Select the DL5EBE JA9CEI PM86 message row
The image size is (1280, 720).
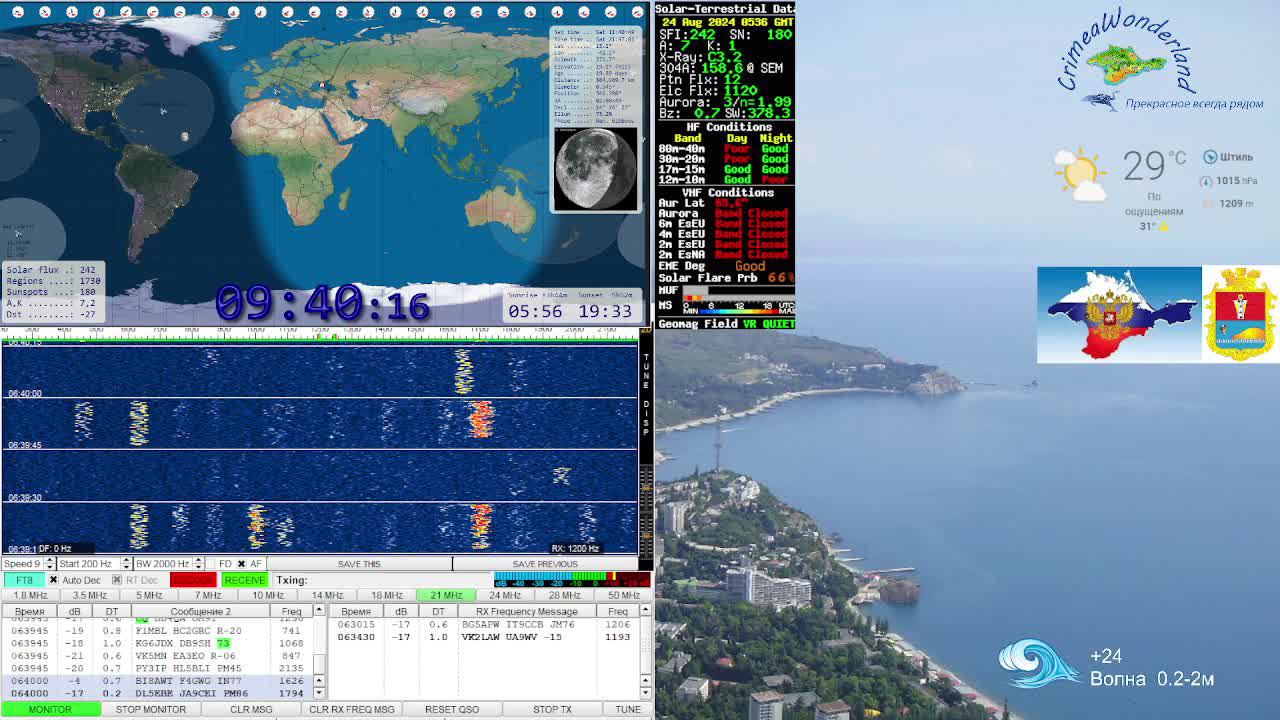tap(158, 693)
